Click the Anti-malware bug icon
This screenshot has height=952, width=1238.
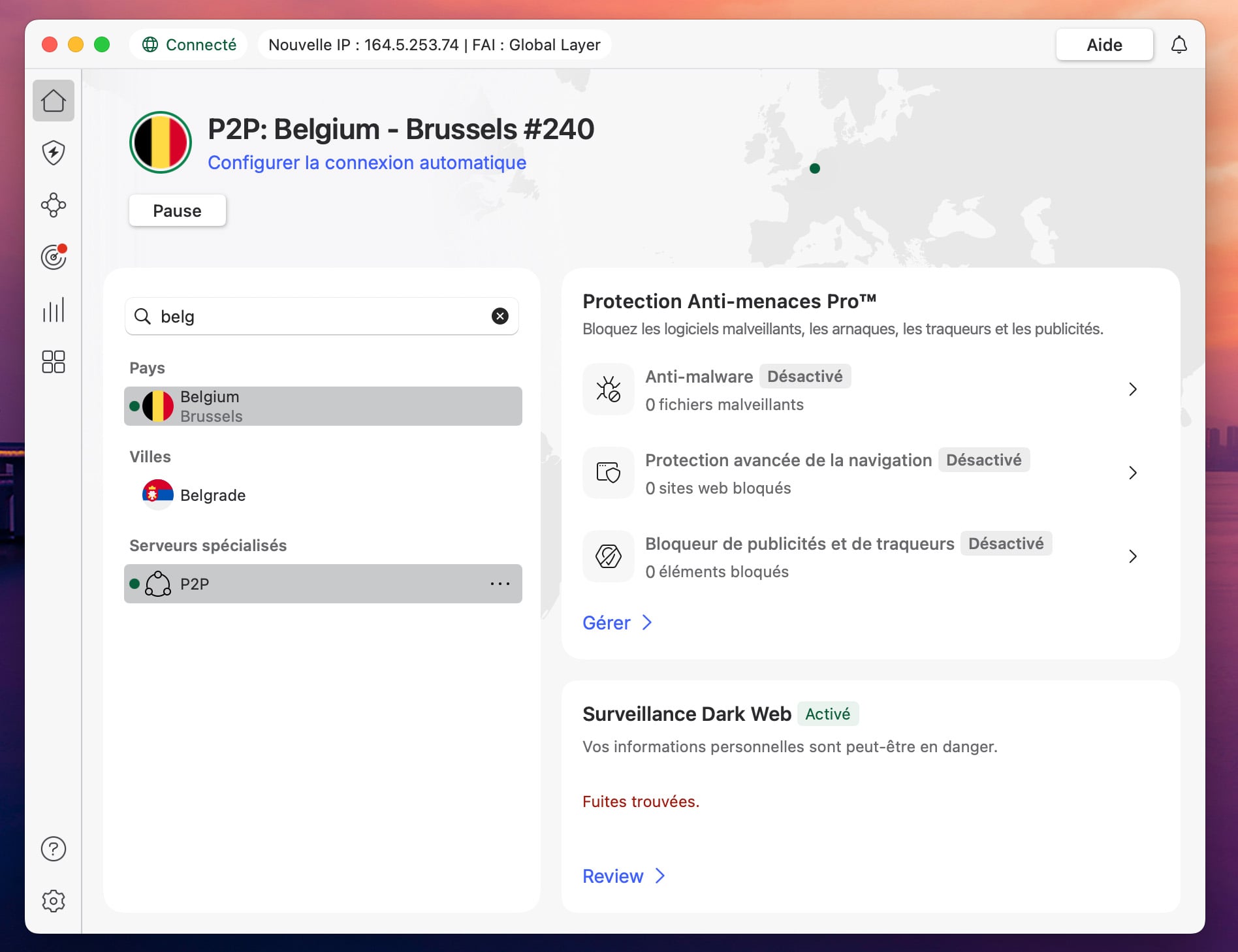point(609,389)
